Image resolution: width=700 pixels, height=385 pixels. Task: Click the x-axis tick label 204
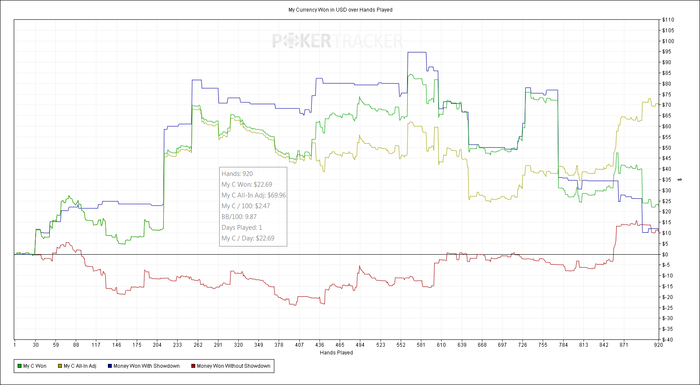tap(157, 345)
